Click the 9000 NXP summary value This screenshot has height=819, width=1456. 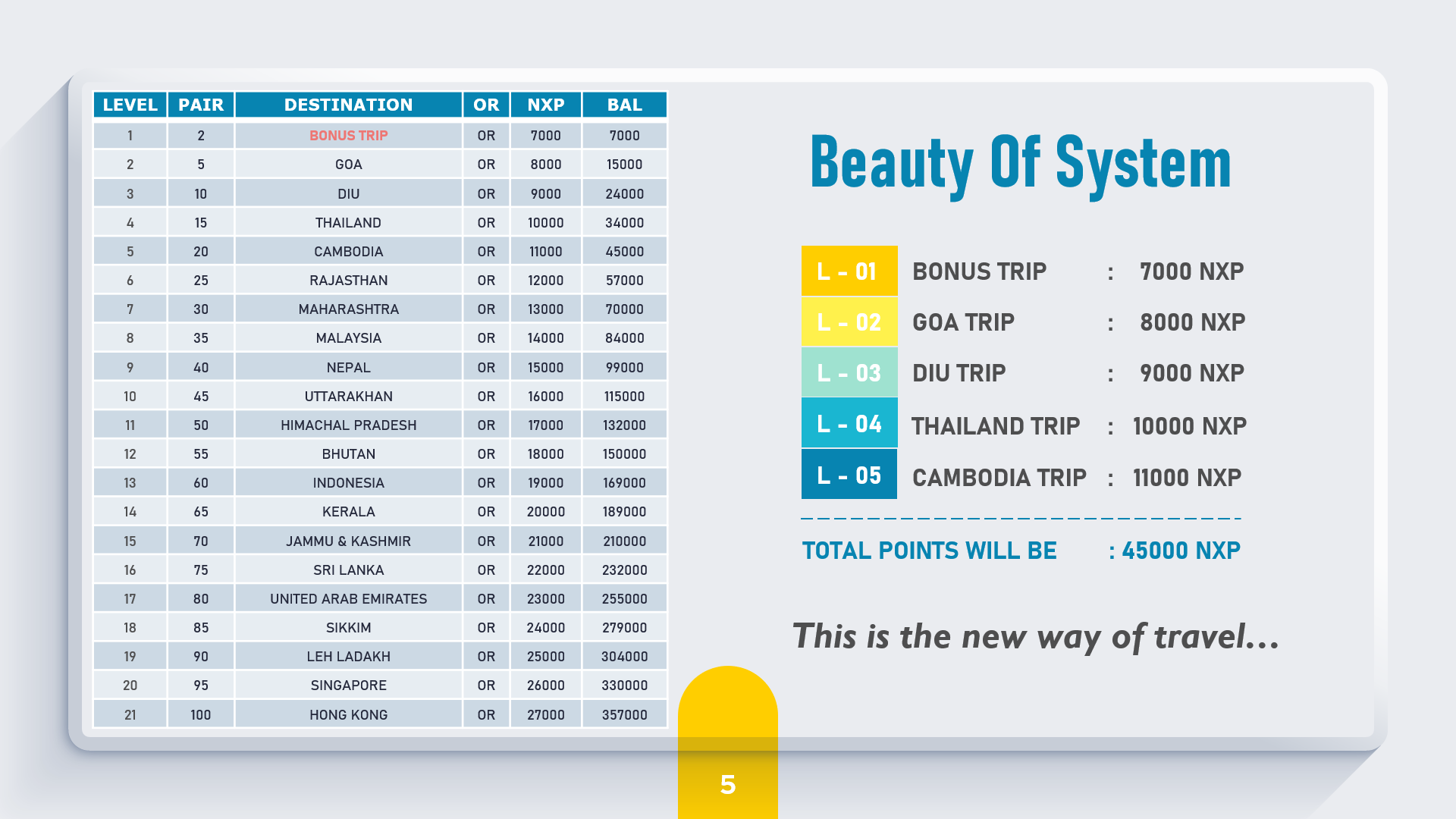pyautogui.click(x=1192, y=373)
